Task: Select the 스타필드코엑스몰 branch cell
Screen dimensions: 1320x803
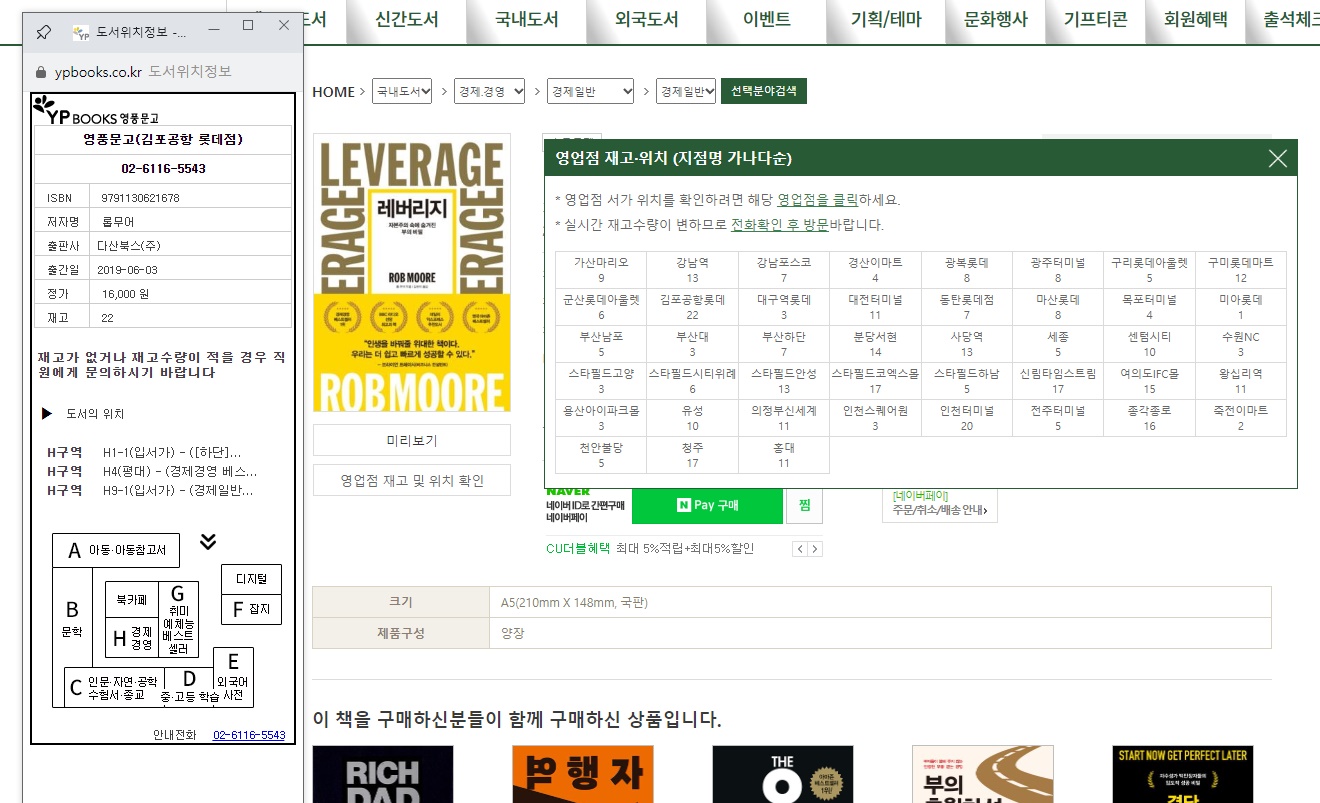Action: [x=875, y=381]
